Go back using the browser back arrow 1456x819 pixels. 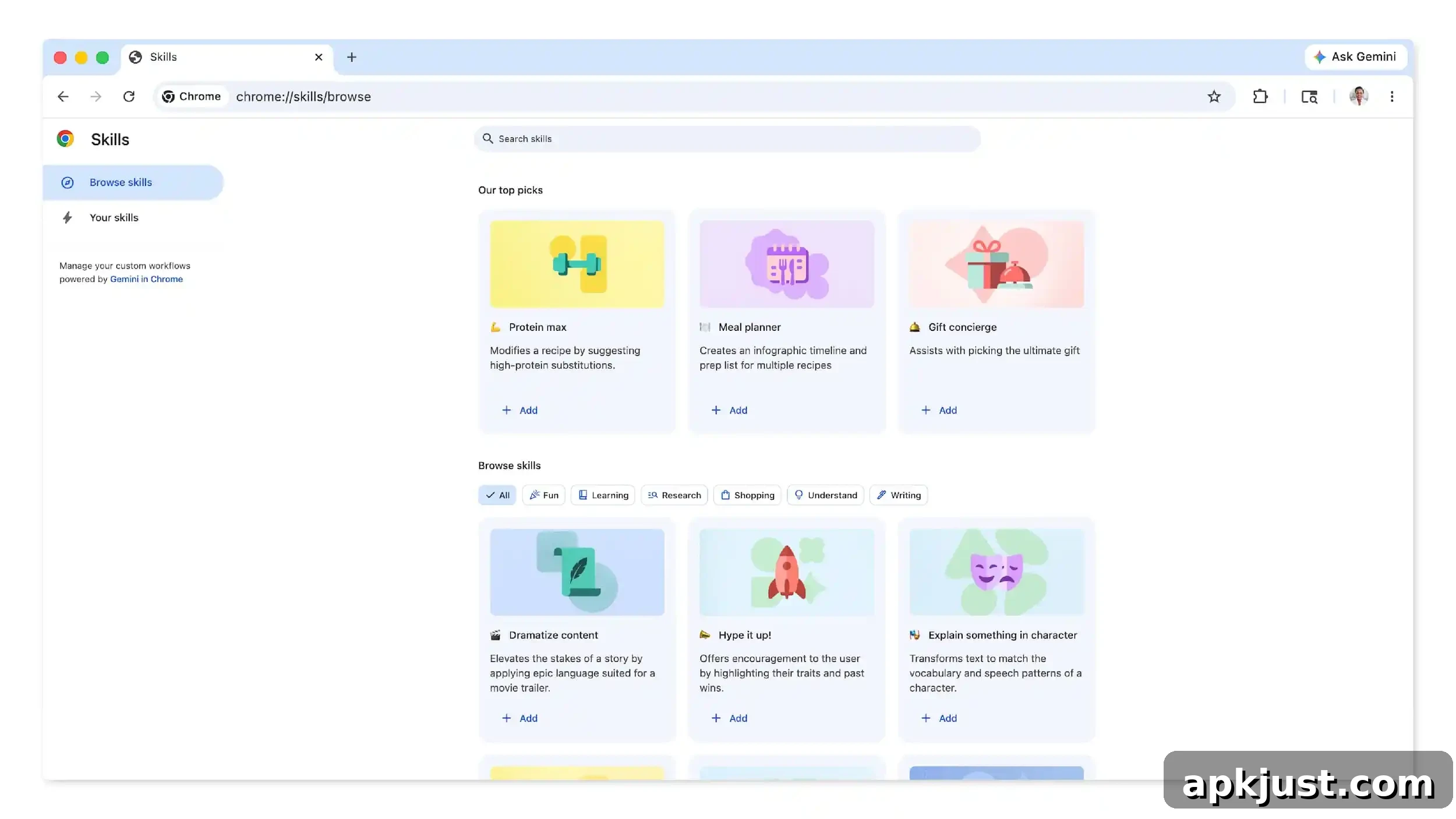point(63,97)
